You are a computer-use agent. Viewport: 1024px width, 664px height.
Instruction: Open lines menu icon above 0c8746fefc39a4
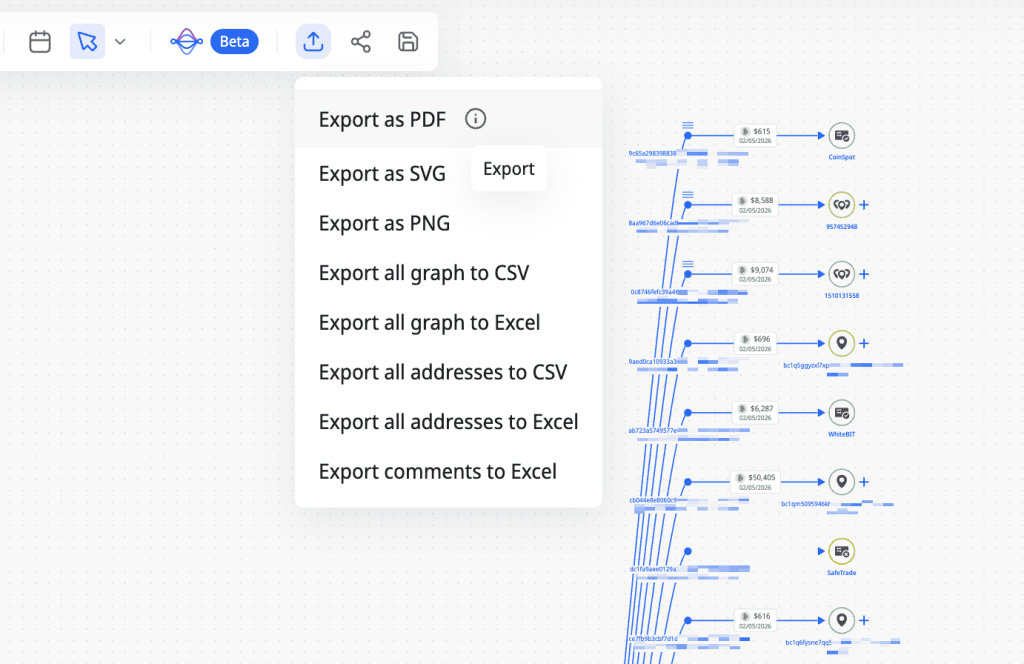[x=688, y=264]
